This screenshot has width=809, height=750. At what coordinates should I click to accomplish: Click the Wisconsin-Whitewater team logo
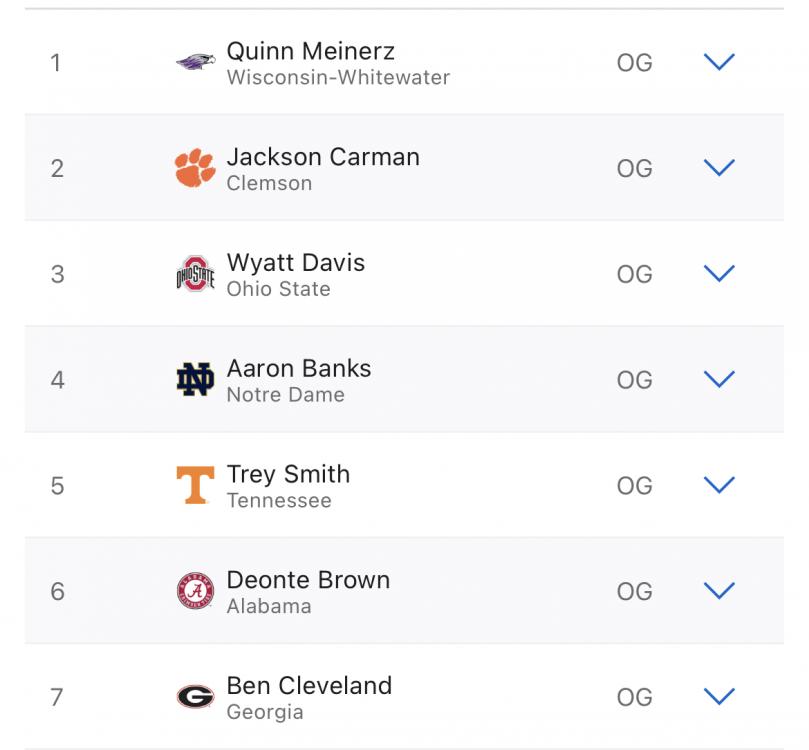(x=195, y=63)
